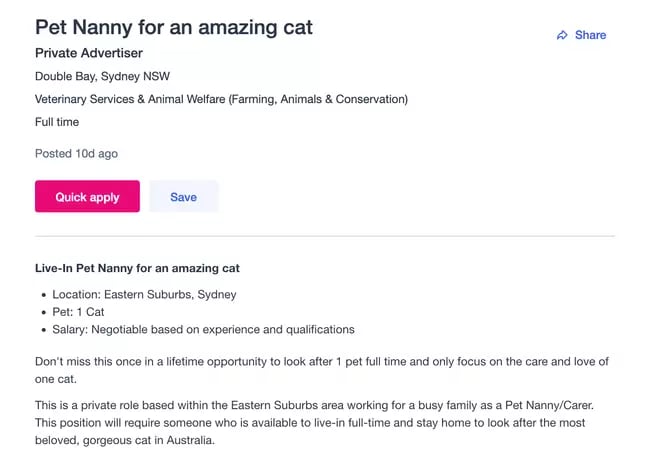Click the paragraph starting Don't miss this

321,369
